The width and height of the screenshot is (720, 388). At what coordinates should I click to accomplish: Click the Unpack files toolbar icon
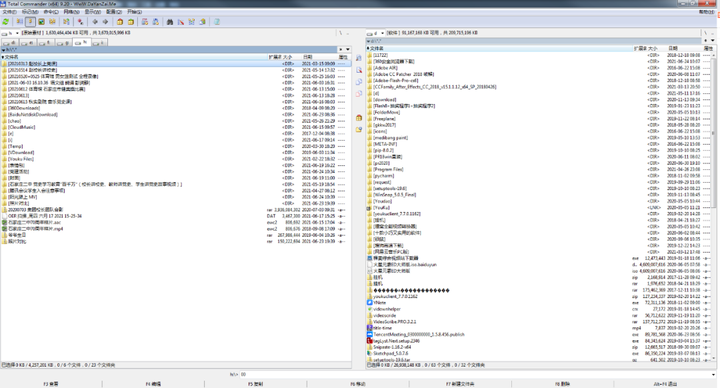point(131,22)
